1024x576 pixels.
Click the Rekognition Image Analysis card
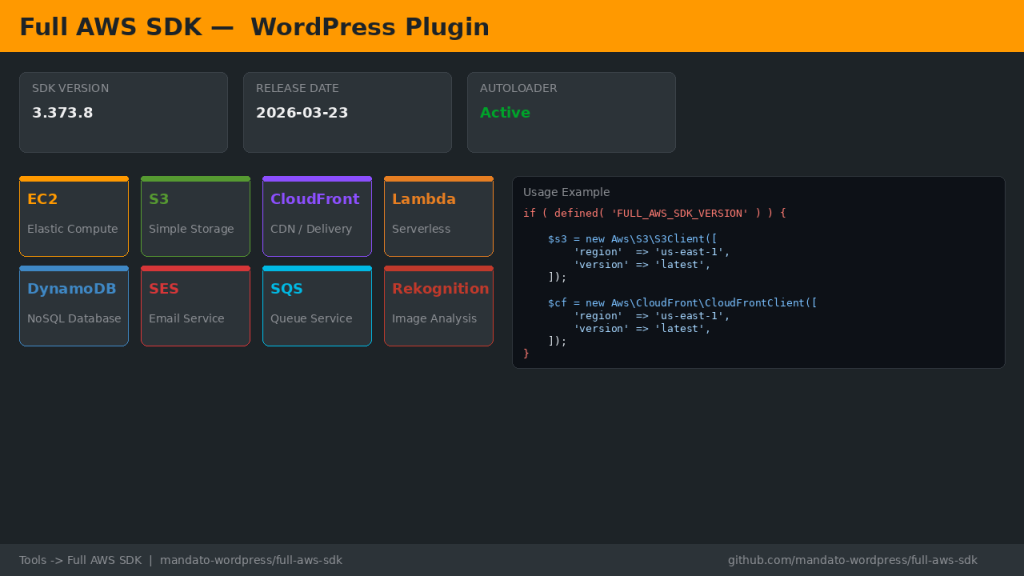click(438, 306)
